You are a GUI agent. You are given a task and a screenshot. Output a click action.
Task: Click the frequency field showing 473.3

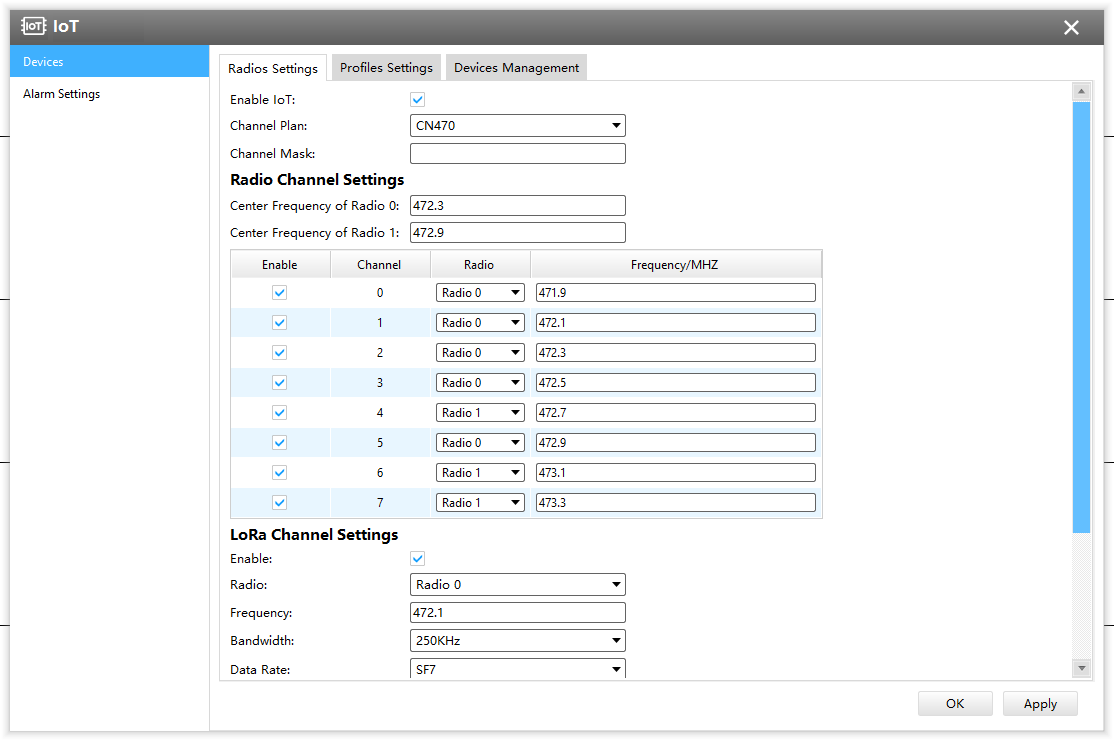pyautogui.click(x=676, y=502)
